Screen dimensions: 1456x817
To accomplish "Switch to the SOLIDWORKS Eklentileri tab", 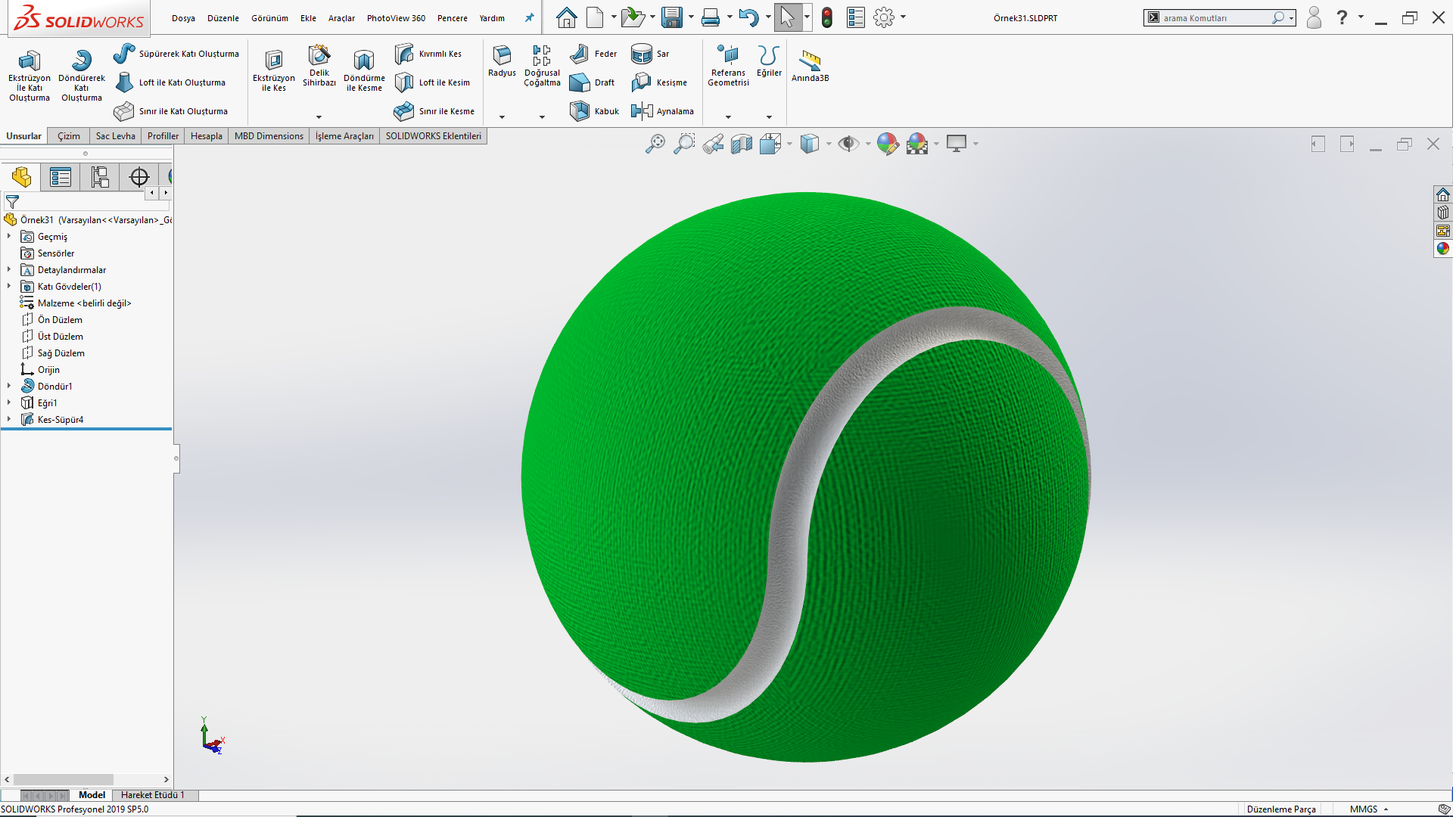I will point(434,136).
